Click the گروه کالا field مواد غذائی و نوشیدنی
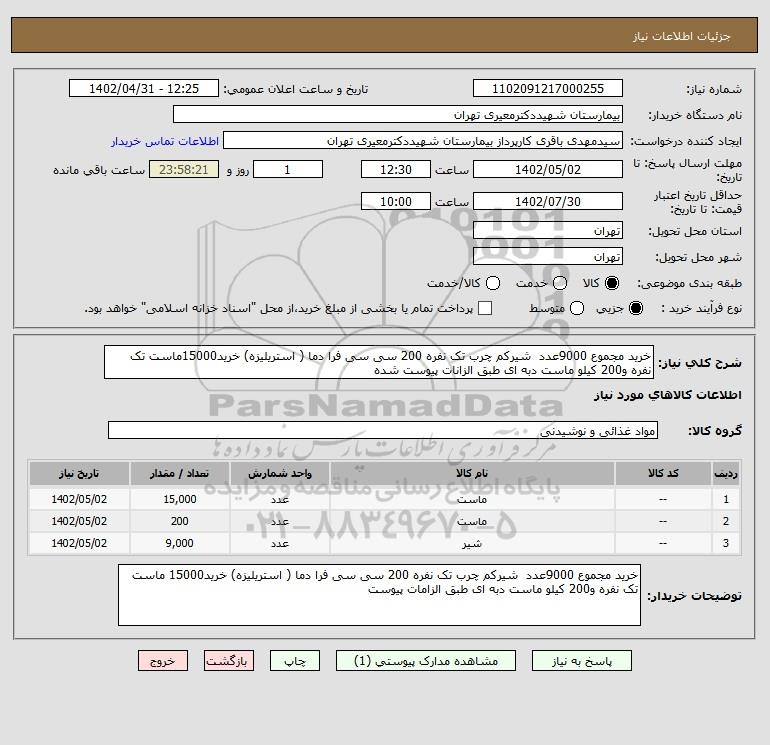770x745 pixels. (383, 430)
